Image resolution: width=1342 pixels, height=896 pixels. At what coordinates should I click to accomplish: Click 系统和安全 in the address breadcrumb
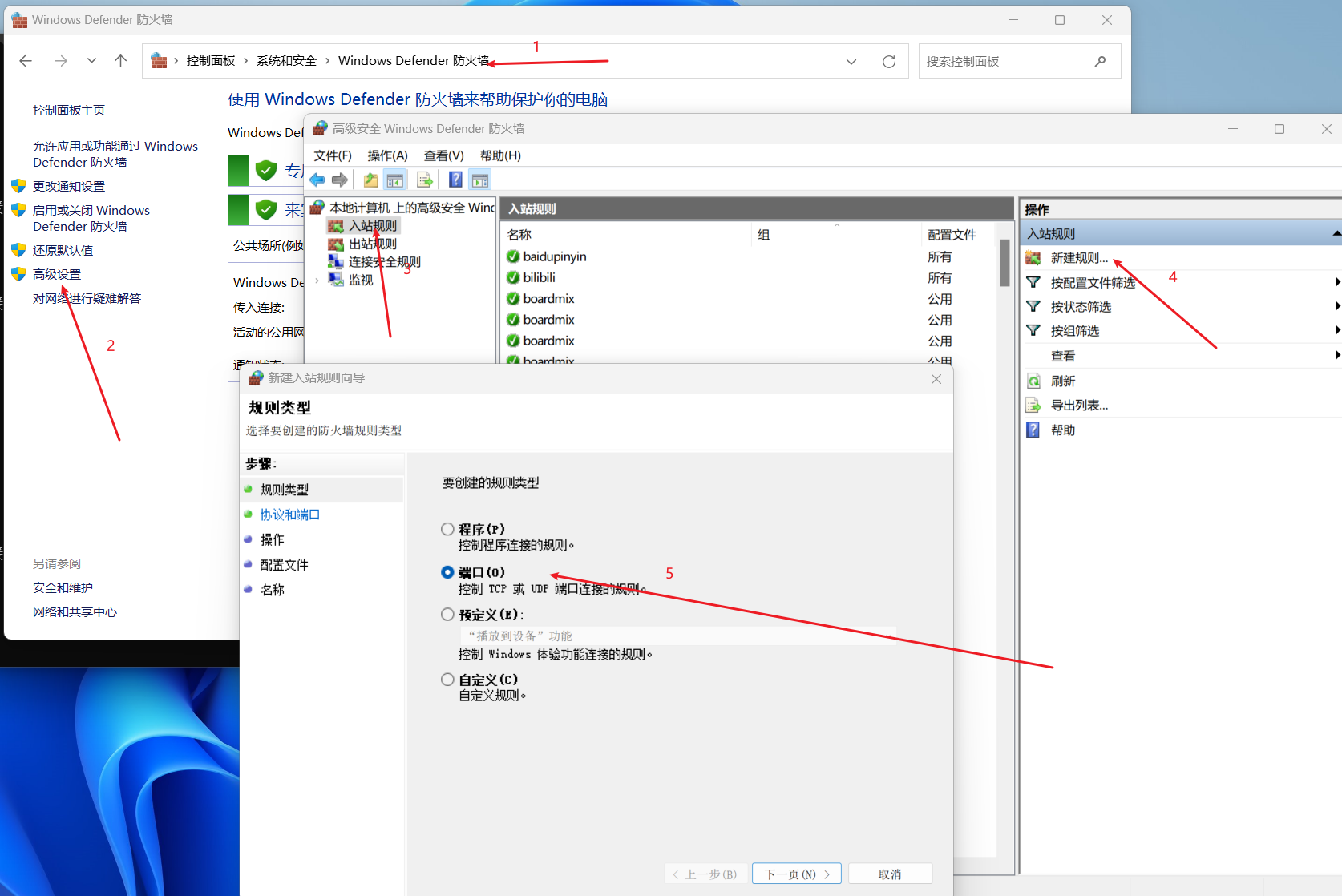(286, 61)
